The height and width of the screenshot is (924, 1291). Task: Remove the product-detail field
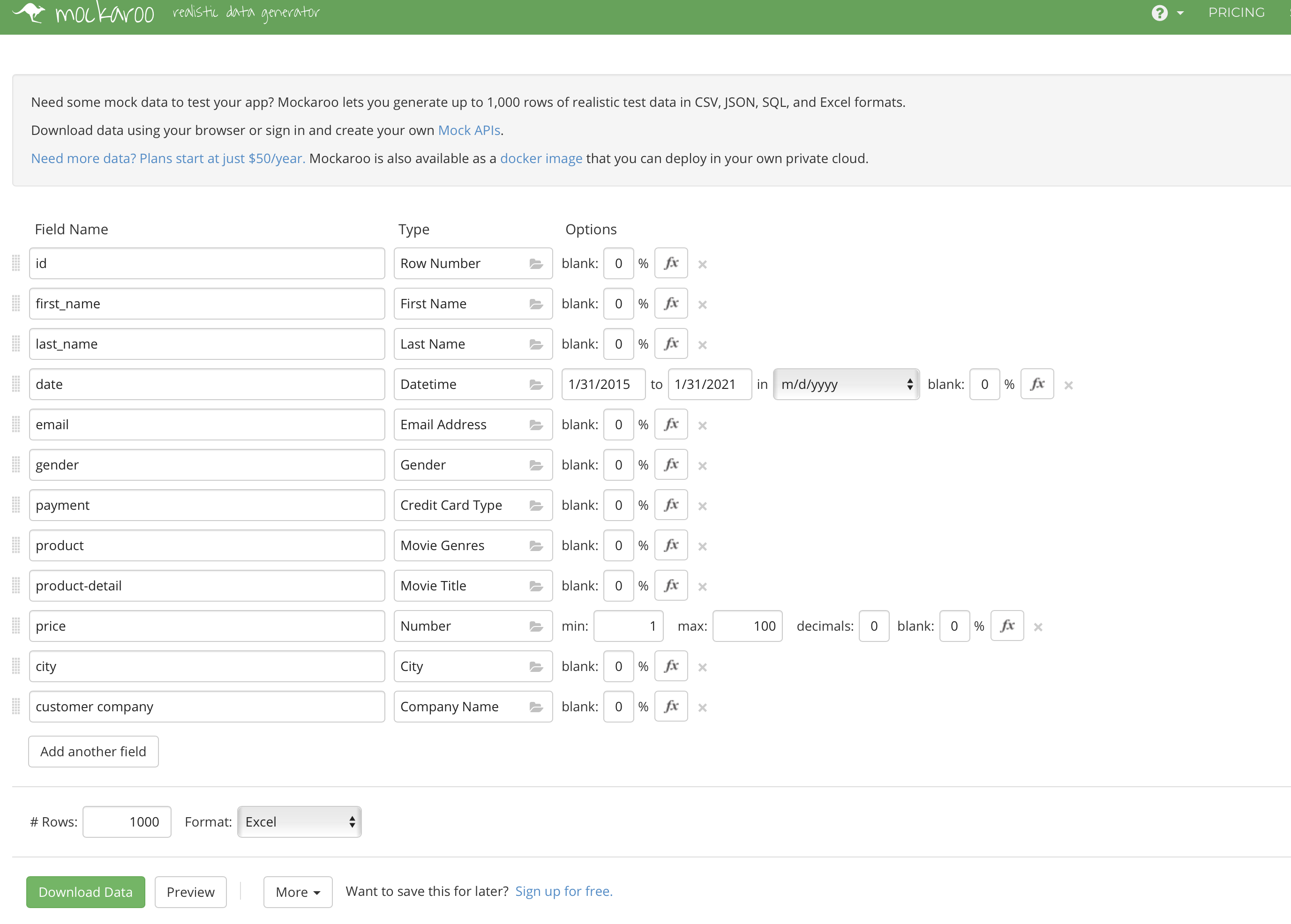pos(702,587)
